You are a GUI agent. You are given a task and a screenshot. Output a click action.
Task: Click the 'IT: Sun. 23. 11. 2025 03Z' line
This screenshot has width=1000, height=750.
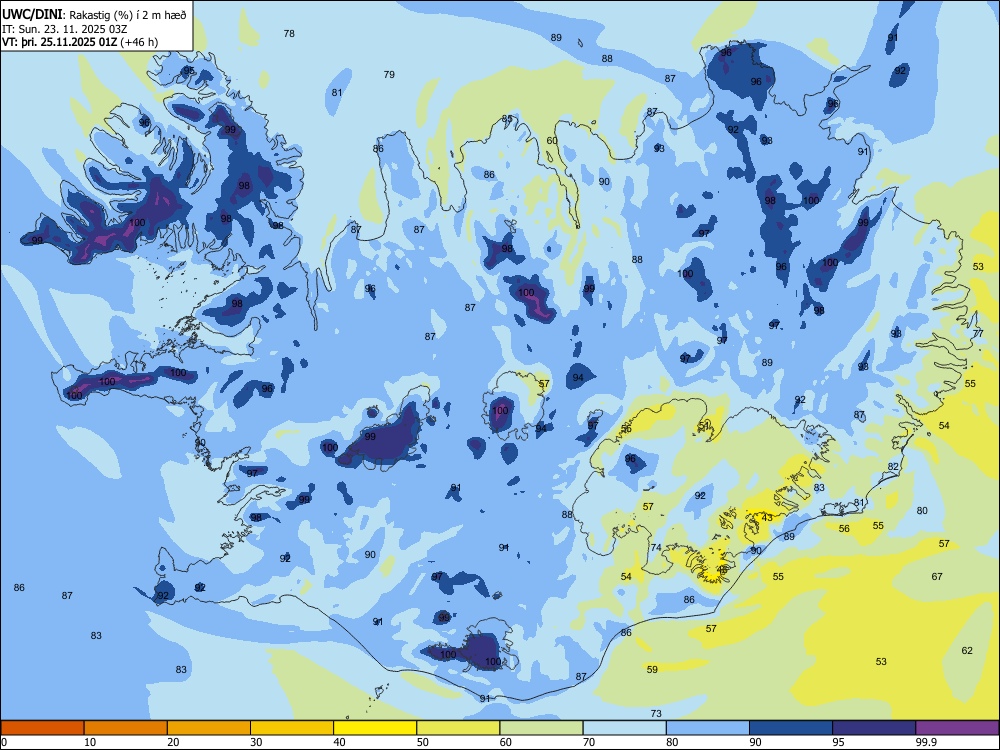point(66,29)
